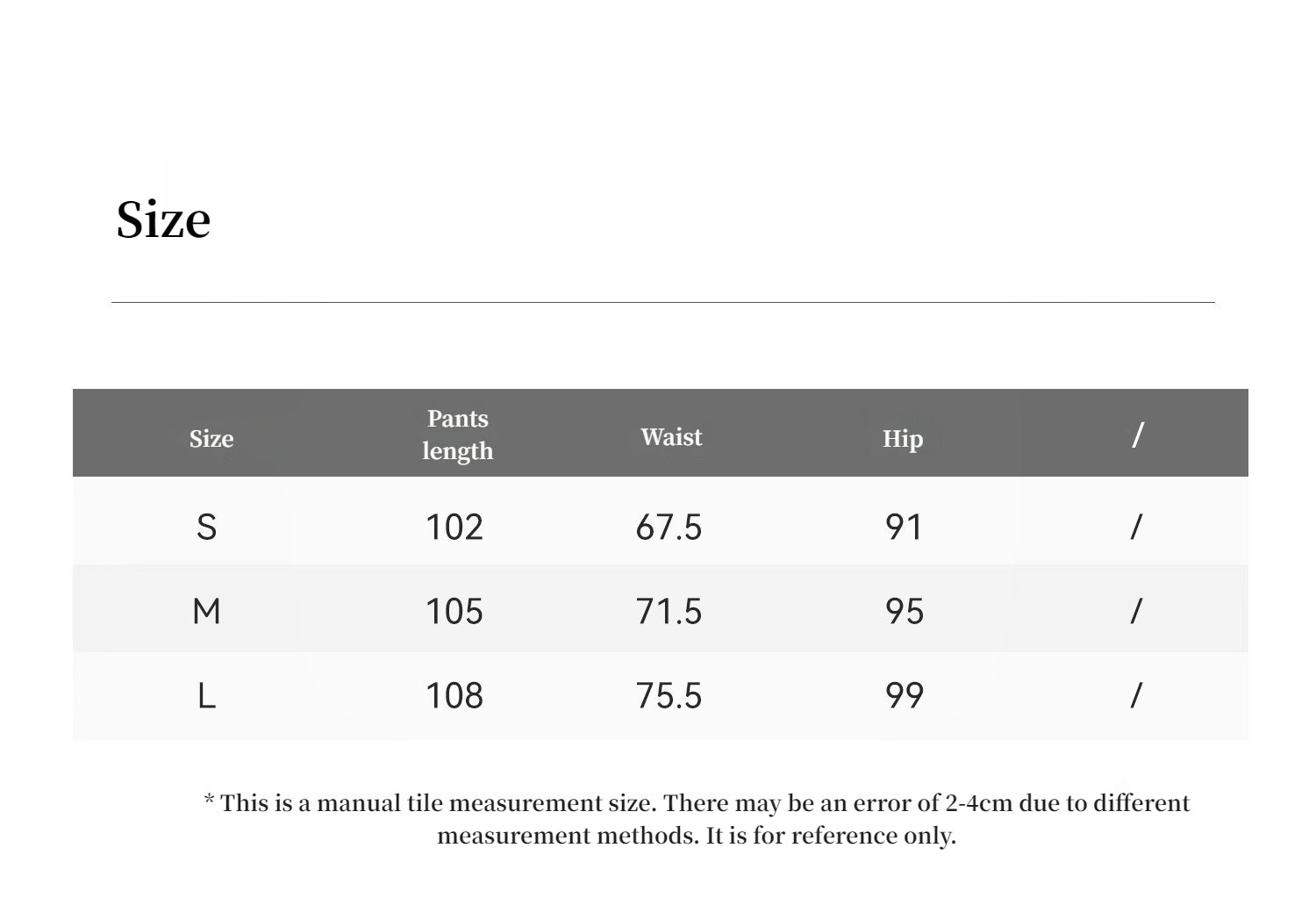
Task: Click hip value 91
Action: click(904, 528)
